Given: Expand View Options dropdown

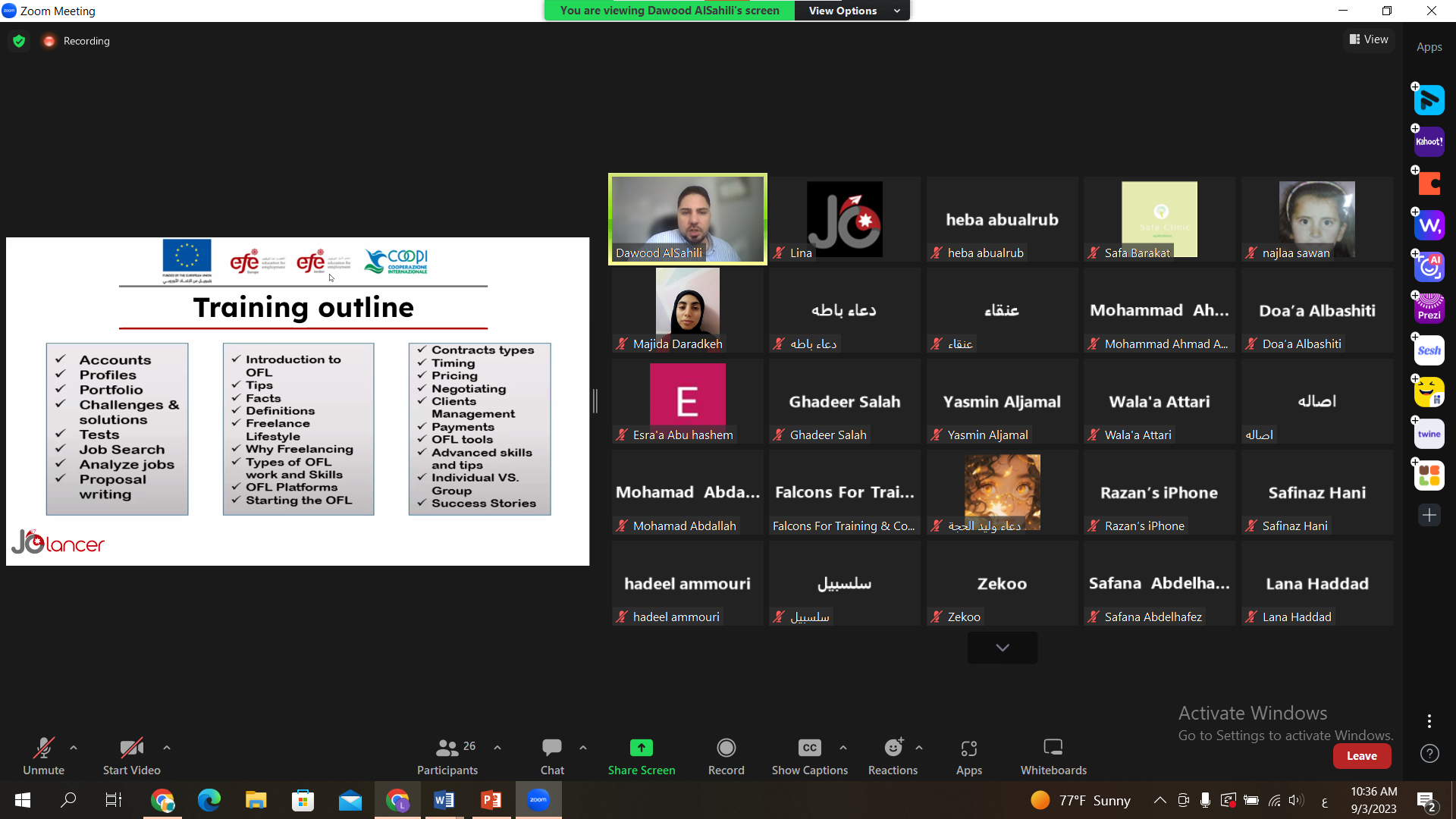Looking at the screenshot, I should [x=853, y=11].
